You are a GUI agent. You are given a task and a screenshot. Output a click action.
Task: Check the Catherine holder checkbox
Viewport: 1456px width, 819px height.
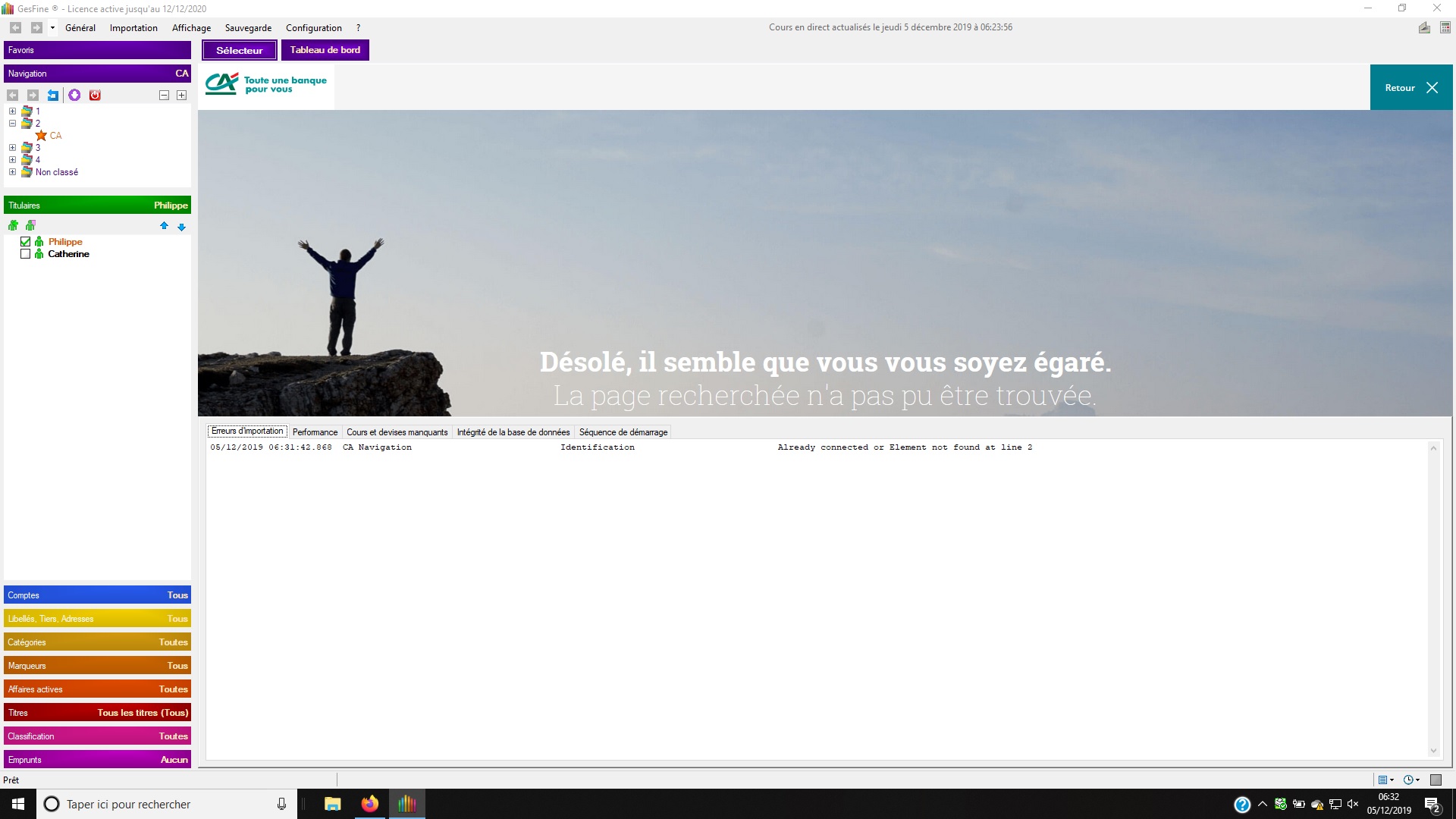26,254
